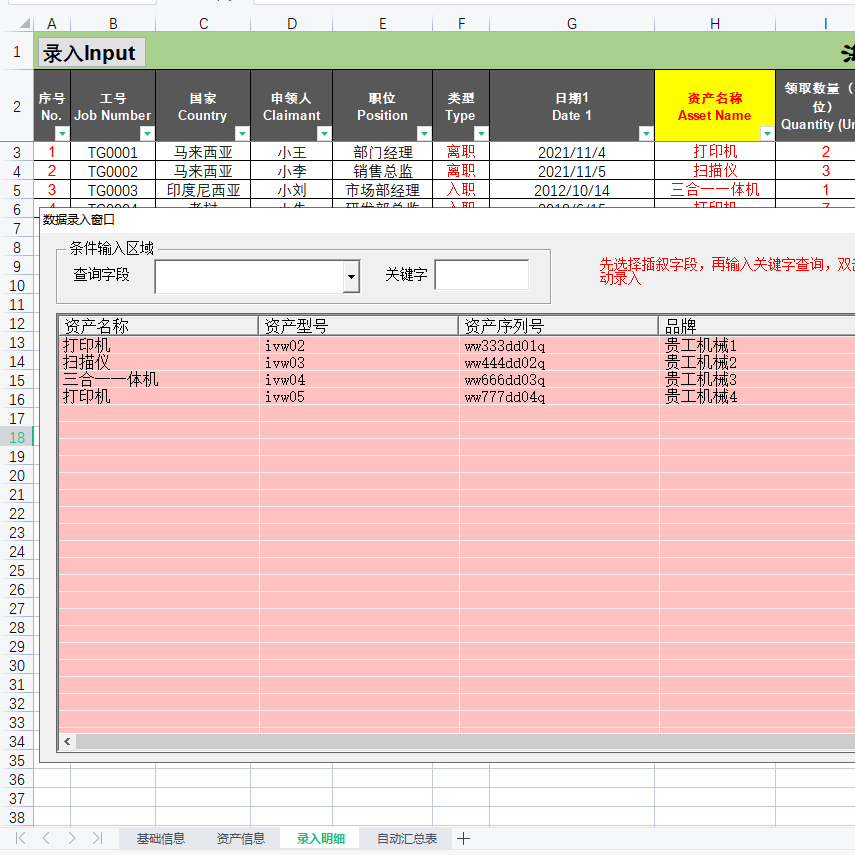
Task: Click the model ivw03 entry
Action: (285, 363)
